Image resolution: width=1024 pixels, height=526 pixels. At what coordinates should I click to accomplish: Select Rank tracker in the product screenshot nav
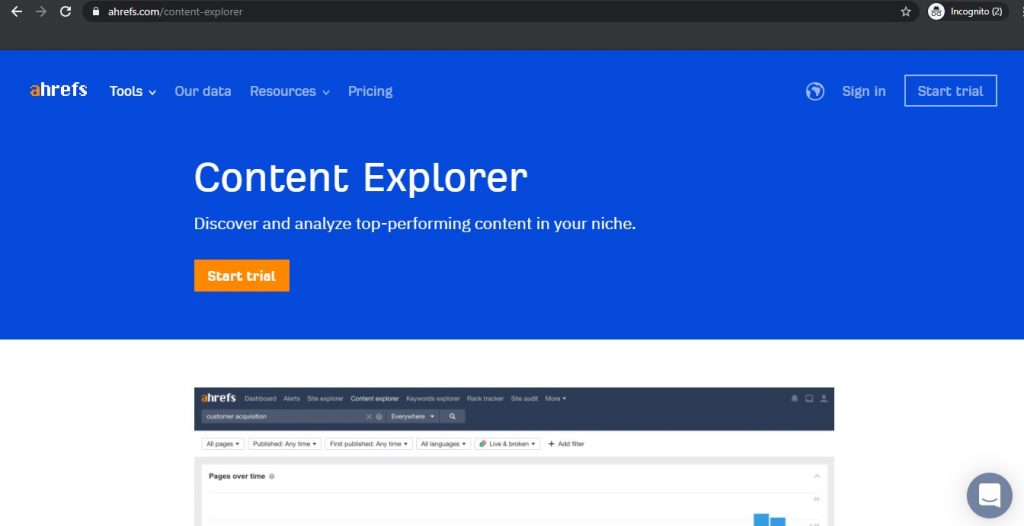click(485, 399)
